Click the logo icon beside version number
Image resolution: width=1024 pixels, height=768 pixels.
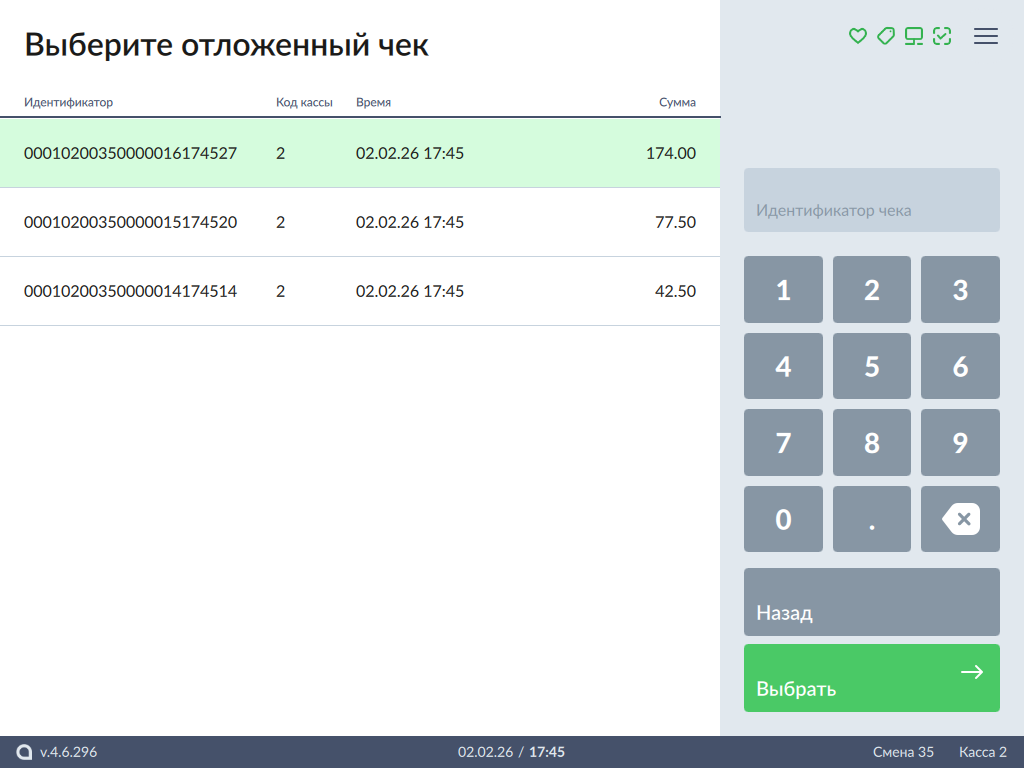pos(25,752)
